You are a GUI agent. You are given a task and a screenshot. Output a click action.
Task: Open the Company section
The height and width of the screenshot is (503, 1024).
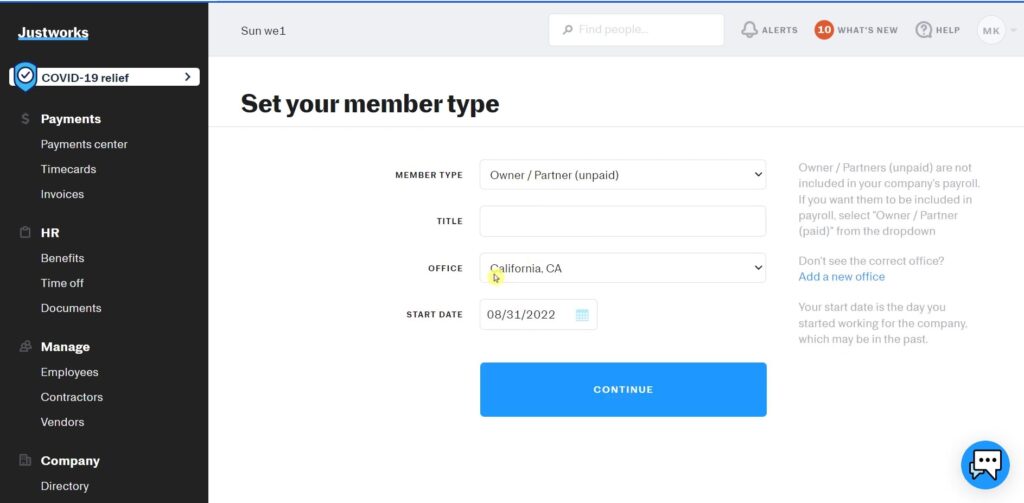tap(70, 461)
